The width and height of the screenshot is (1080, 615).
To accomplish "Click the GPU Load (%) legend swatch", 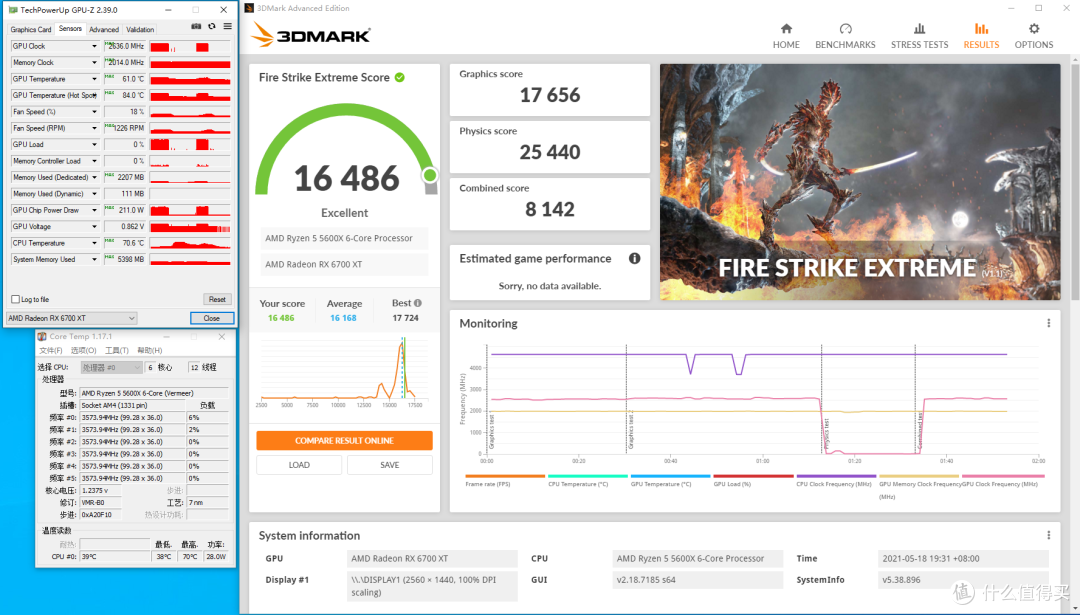I will 753,476.
